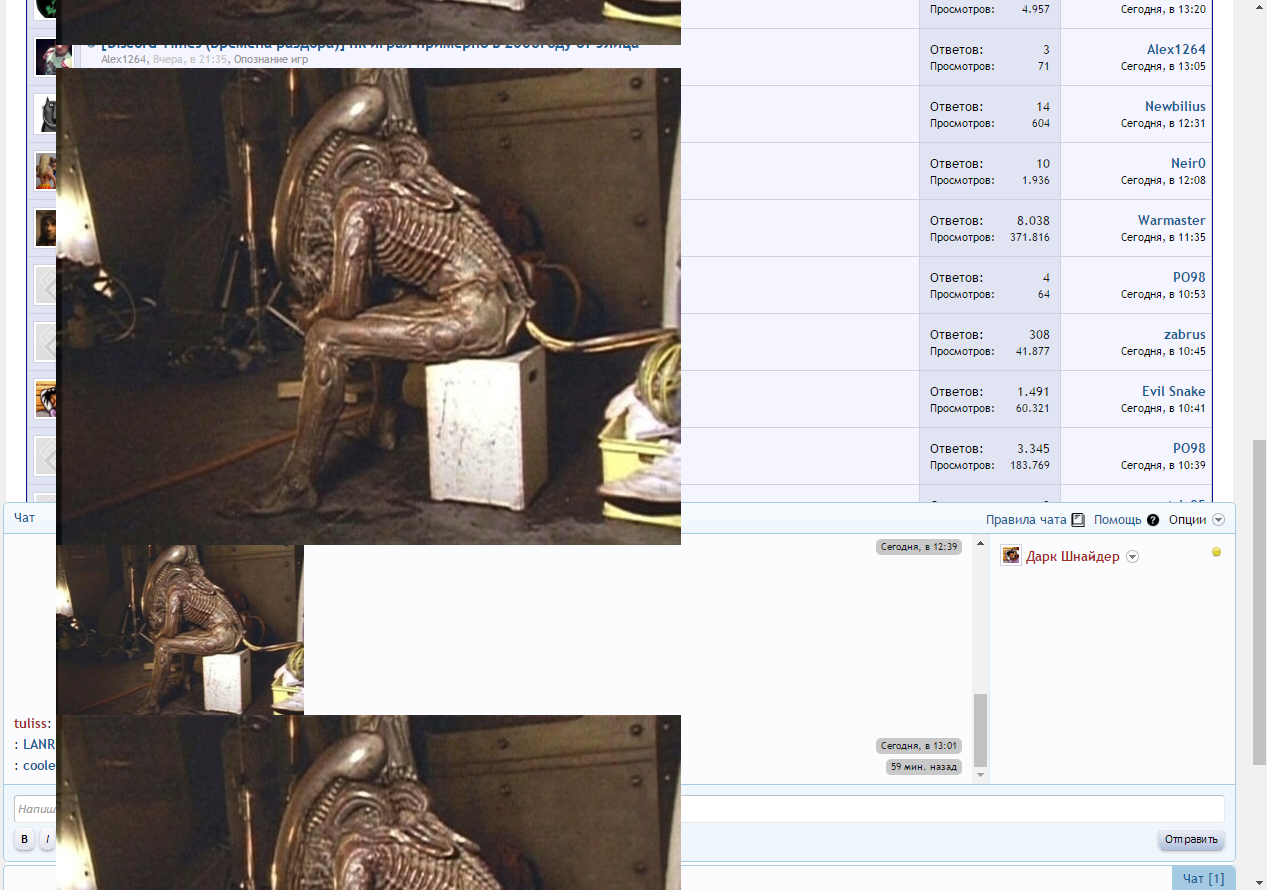Click the chat messages scrollbar thumb
Viewport: 1267px width, 891px height.
(981, 729)
